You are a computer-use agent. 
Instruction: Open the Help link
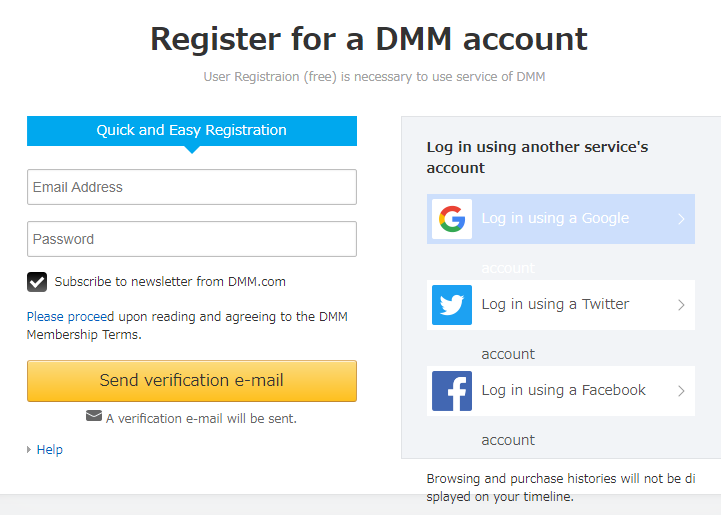pos(50,450)
